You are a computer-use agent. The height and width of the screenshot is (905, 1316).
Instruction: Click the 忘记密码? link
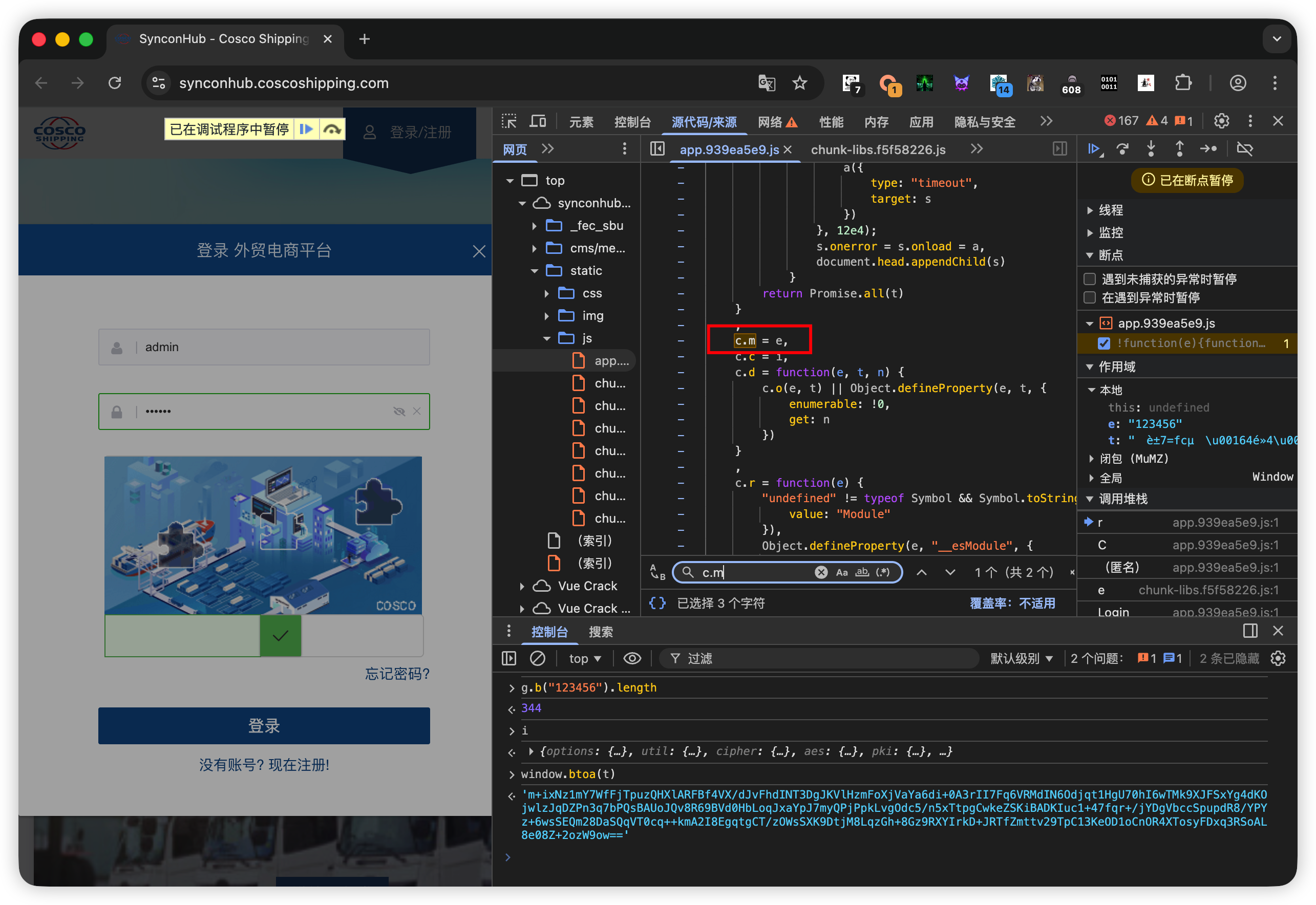click(397, 674)
